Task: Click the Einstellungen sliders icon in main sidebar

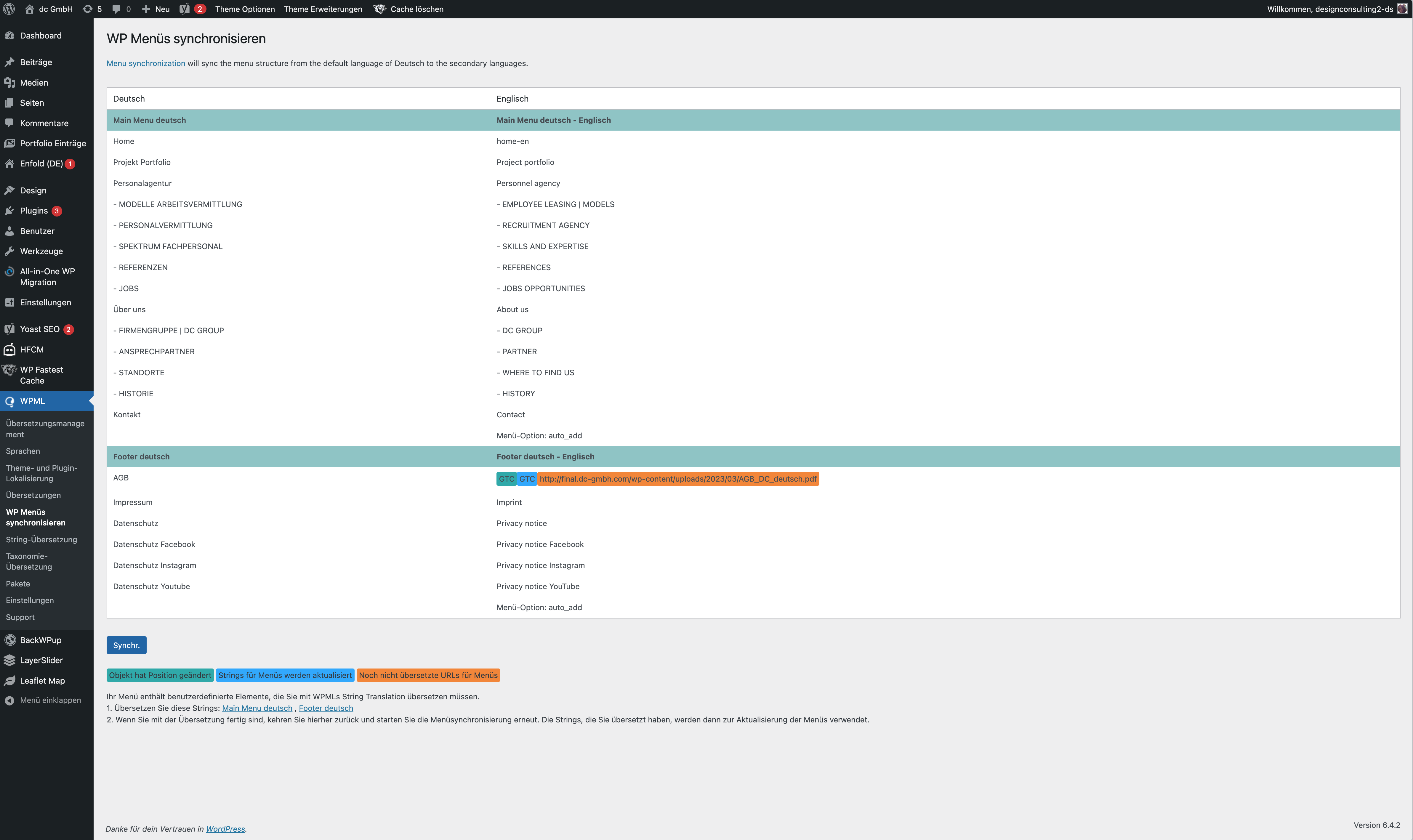Action: pyautogui.click(x=9, y=303)
